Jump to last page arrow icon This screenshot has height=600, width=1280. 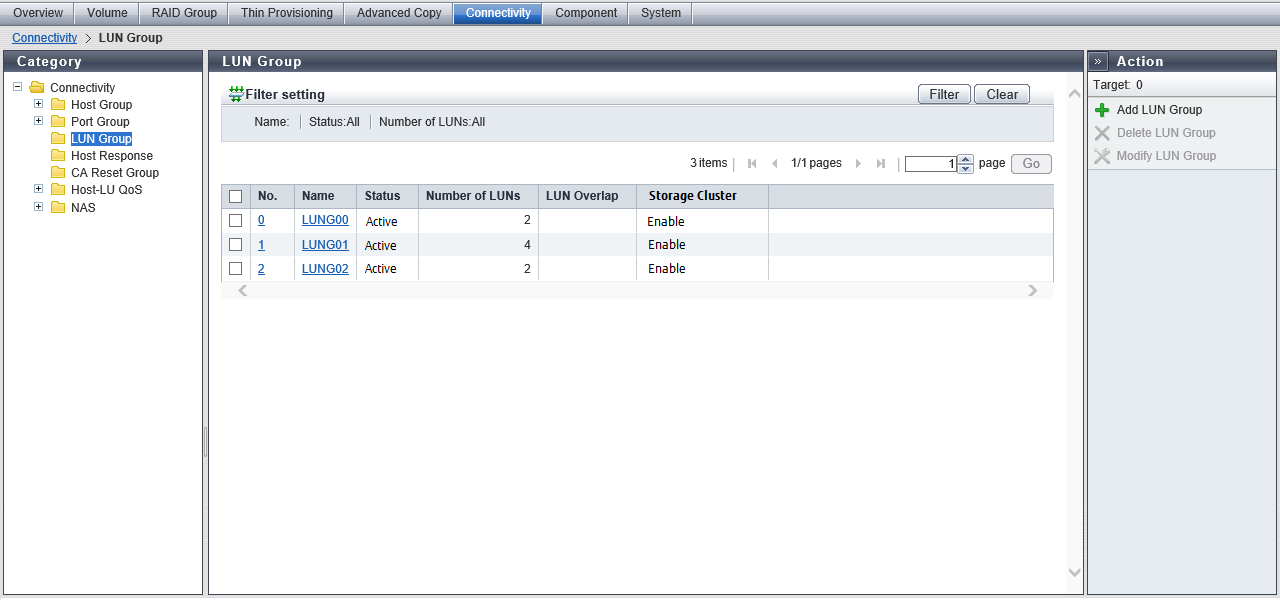881,163
